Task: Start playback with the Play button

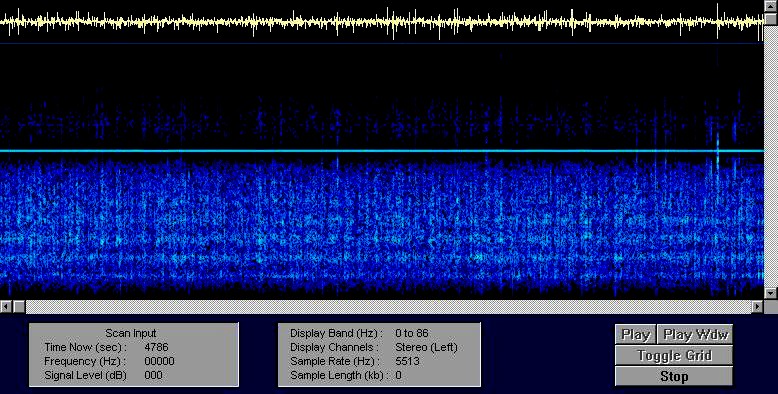Action: [x=636, y=334]
